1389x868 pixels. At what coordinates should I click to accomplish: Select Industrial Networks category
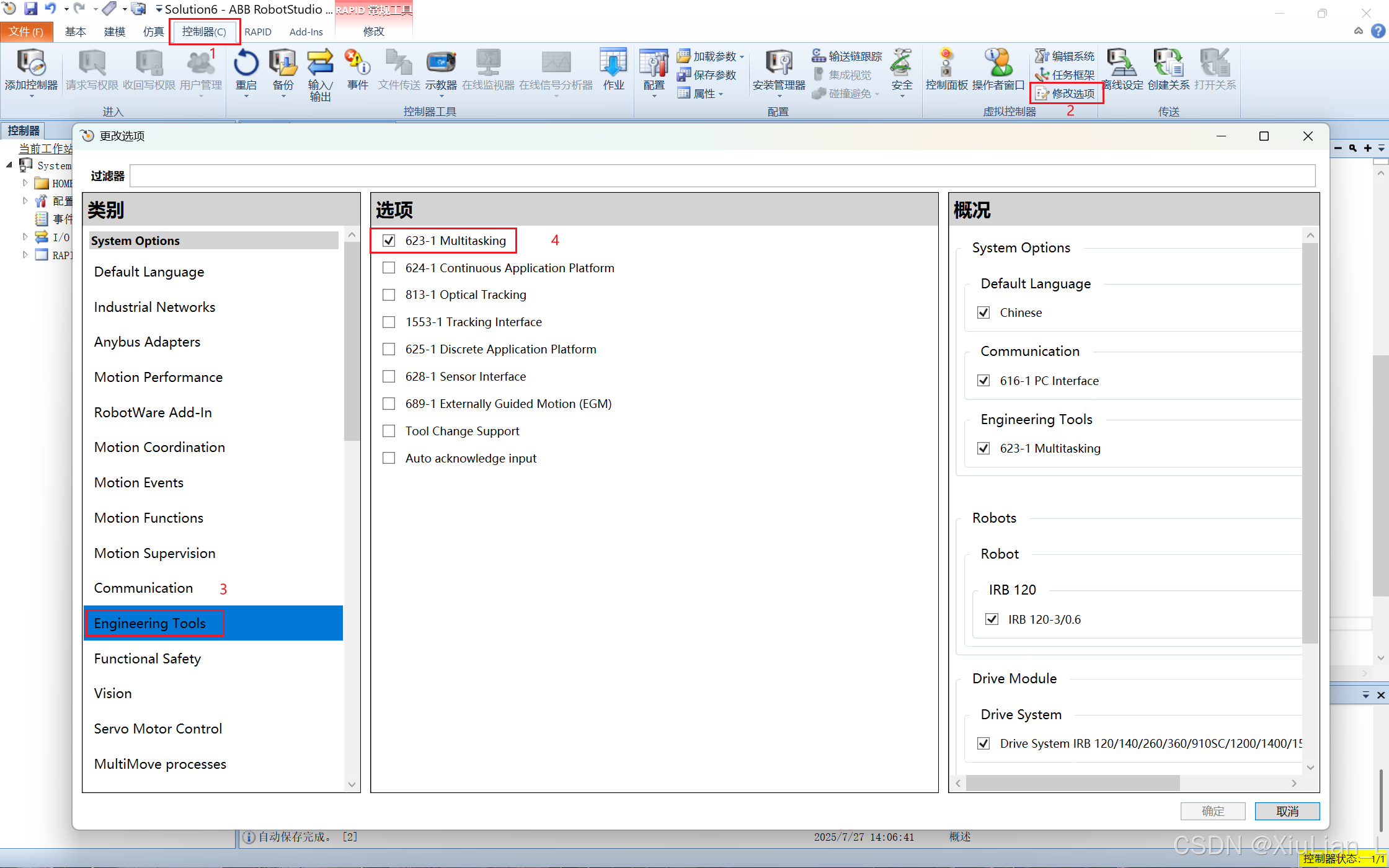(x=213, y=307)
